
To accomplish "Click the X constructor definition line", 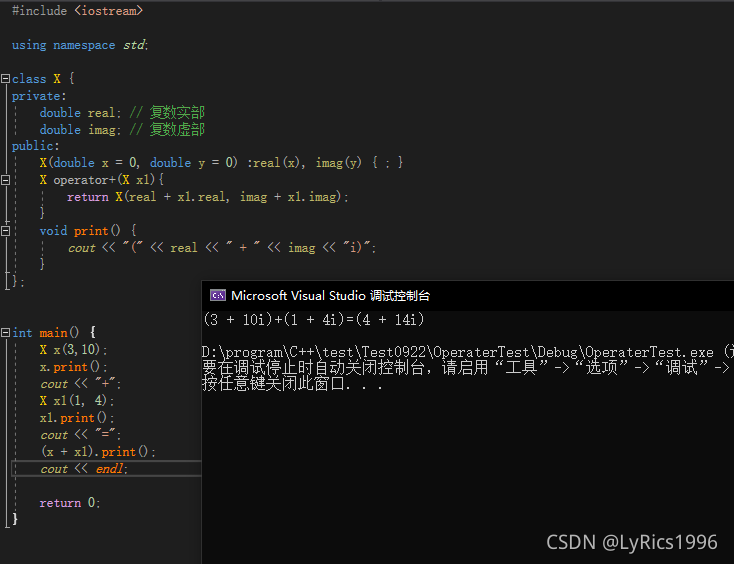I will coord(221,163).
